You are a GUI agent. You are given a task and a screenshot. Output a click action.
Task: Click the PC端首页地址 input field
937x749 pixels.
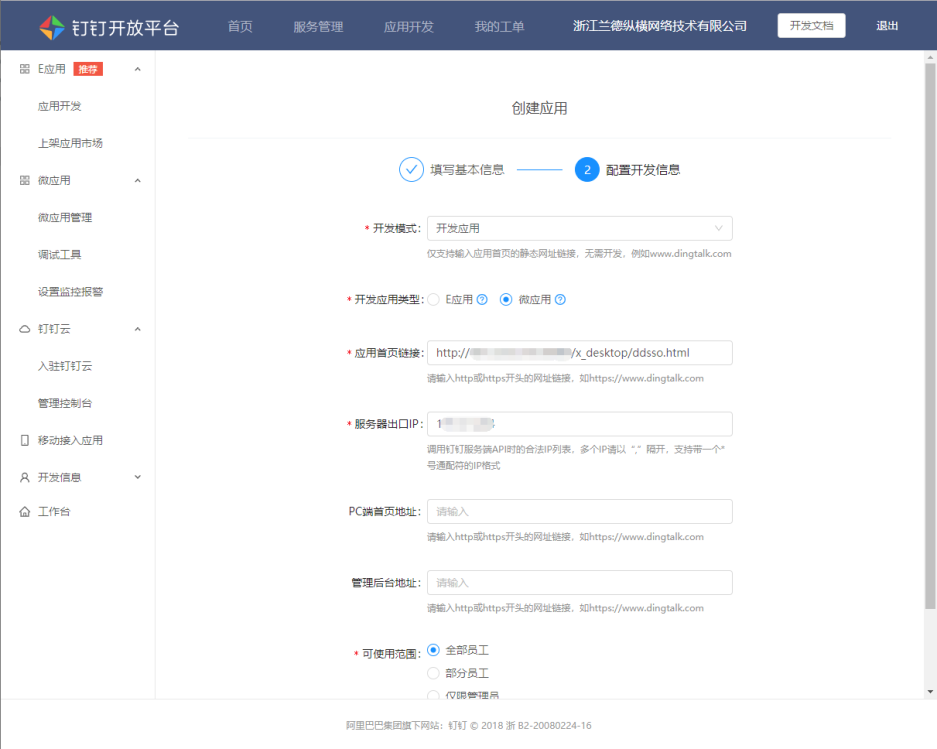(x=579, y=511)
